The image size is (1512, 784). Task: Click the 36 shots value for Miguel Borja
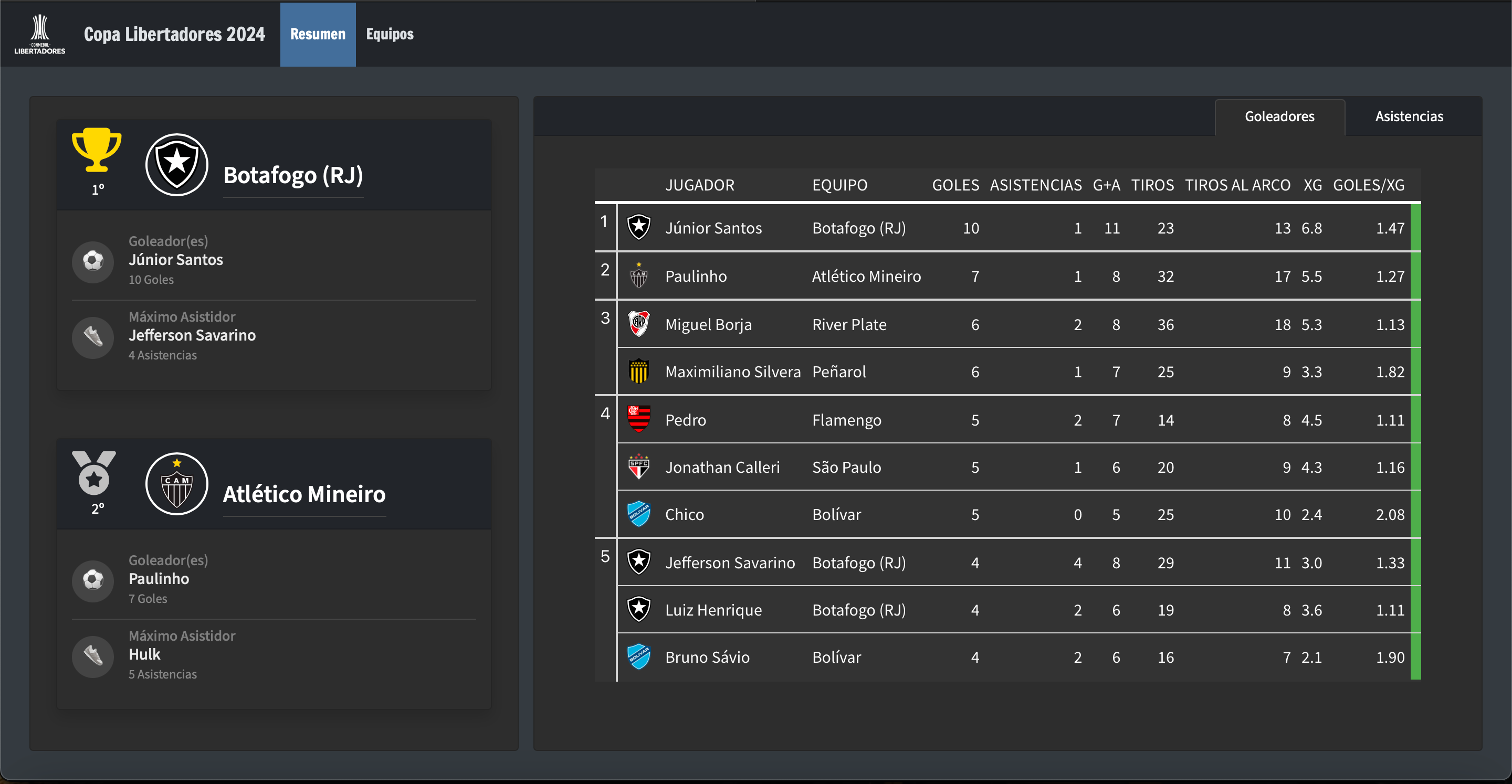tap(1165, 324)
